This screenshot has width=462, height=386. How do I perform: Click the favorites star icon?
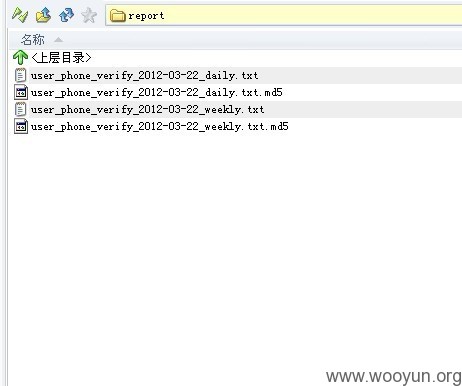89,15
